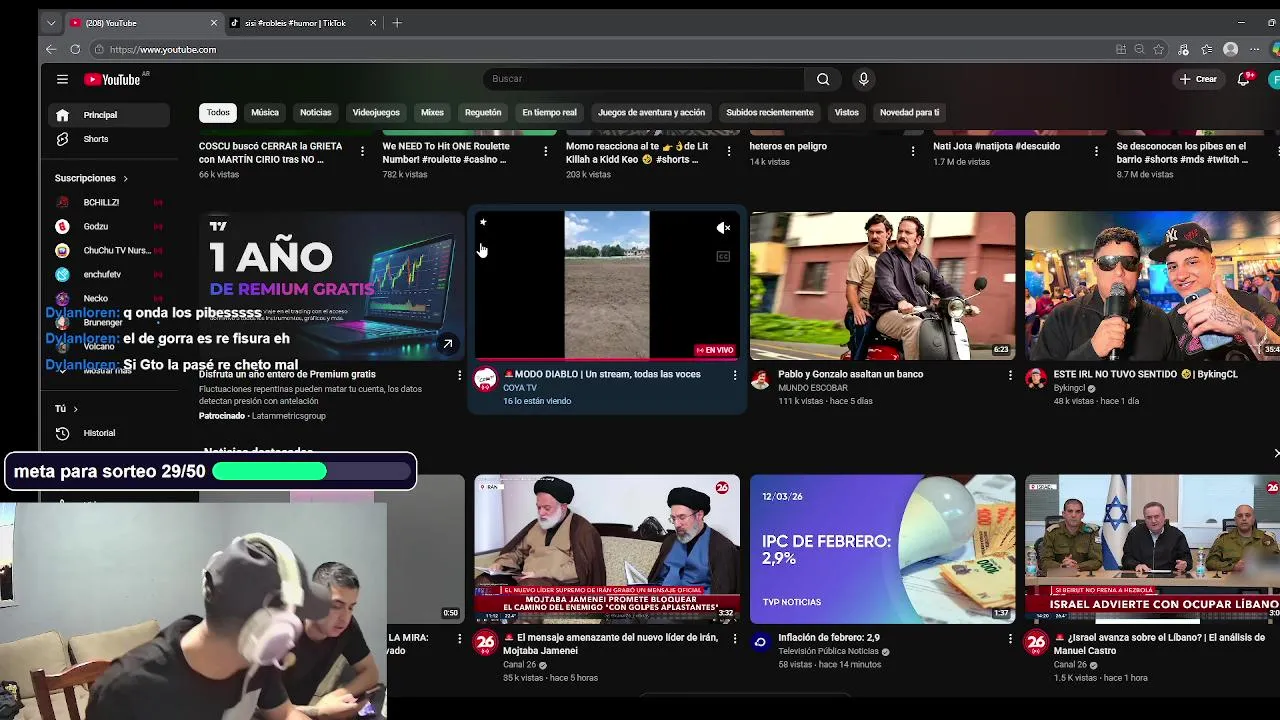Open Historial in the sidebar

click(x=109, y=433)
